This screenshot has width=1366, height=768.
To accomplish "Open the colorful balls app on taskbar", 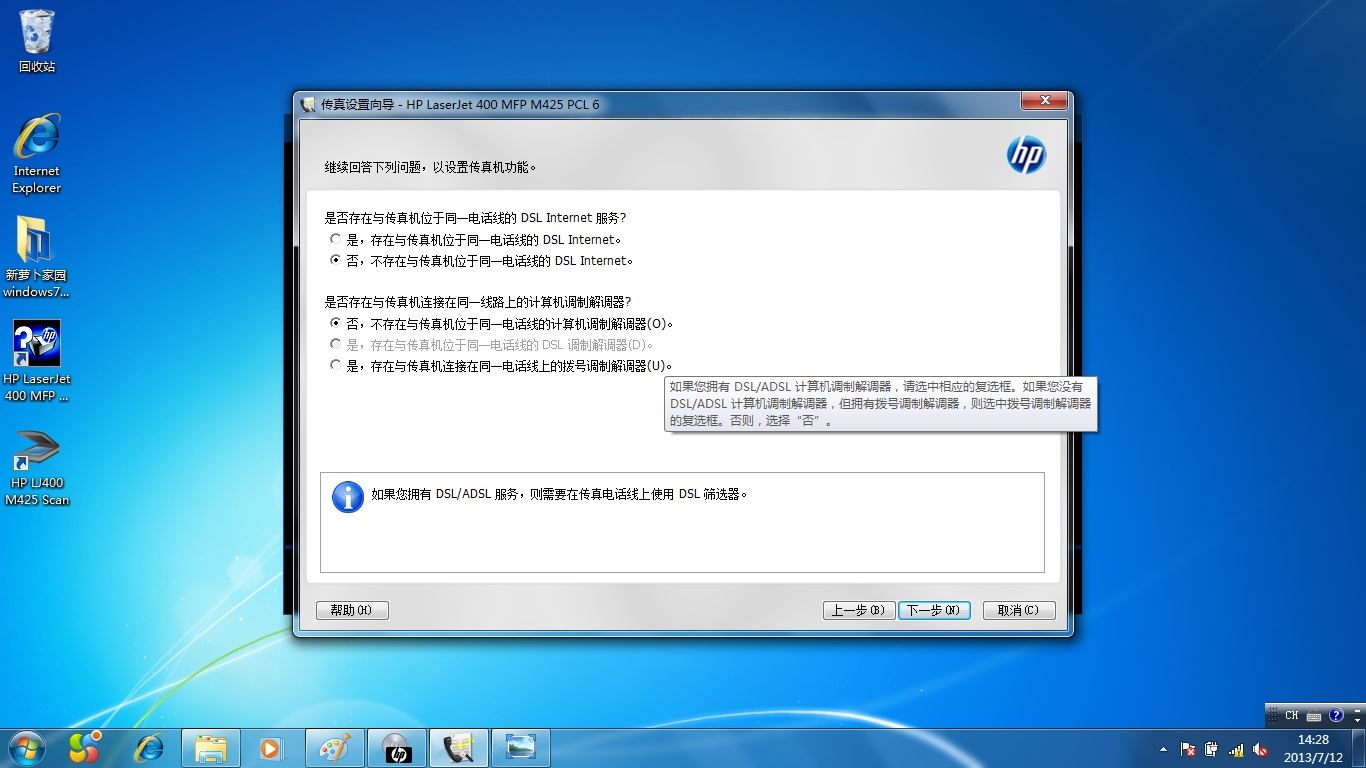I will pyautogui.click(x=84, y=747).
